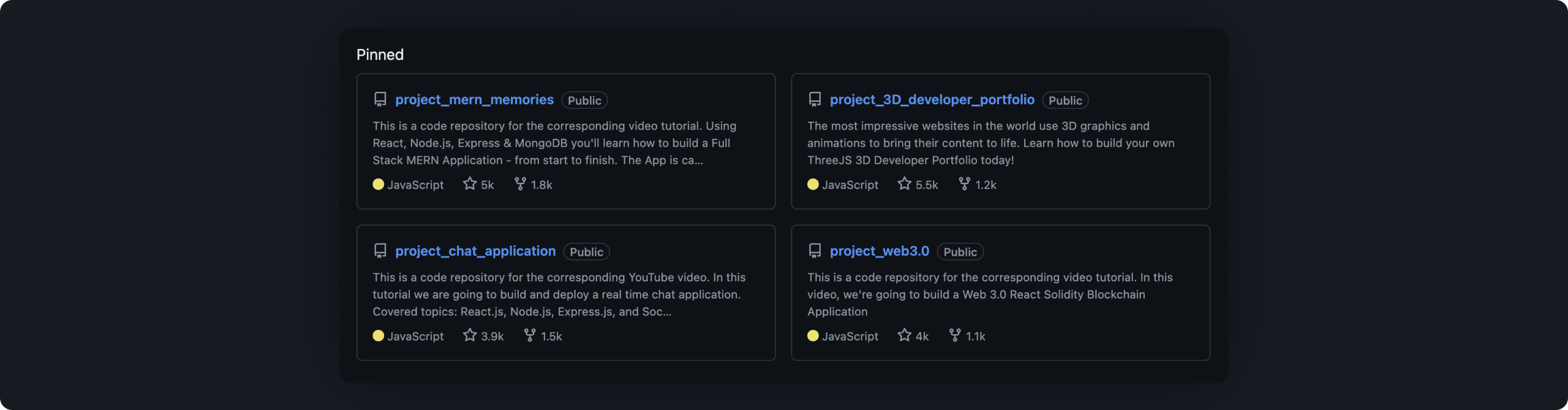
Task: Click the repository icon beside project_mern_memories
Action: coord(380,99)
